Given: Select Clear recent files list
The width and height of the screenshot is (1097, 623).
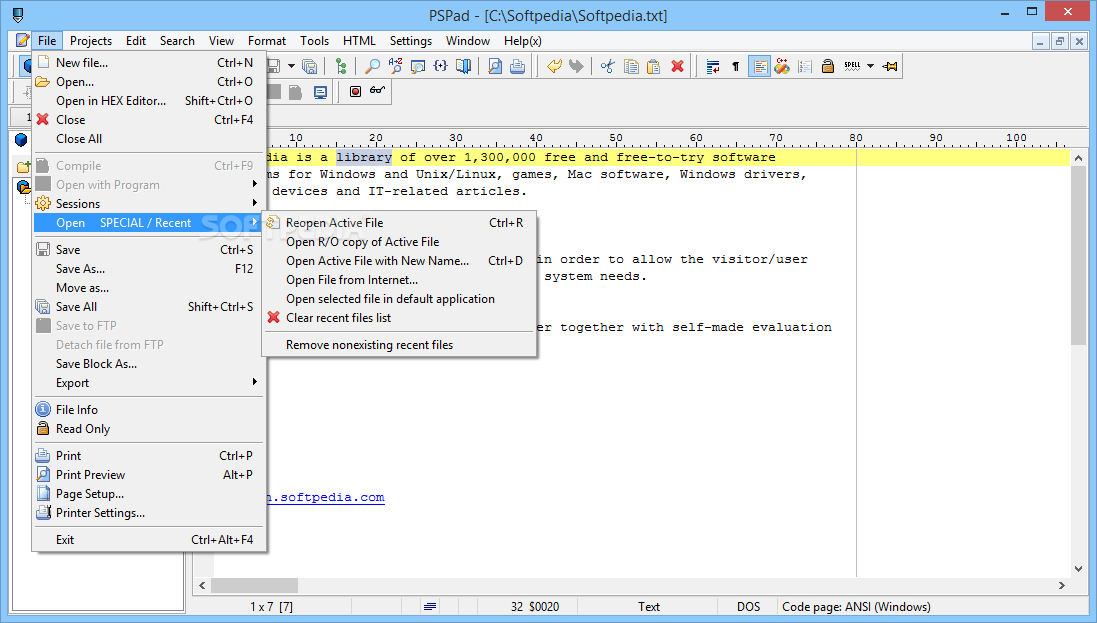Looking at the screenshot, I should 399,318.
